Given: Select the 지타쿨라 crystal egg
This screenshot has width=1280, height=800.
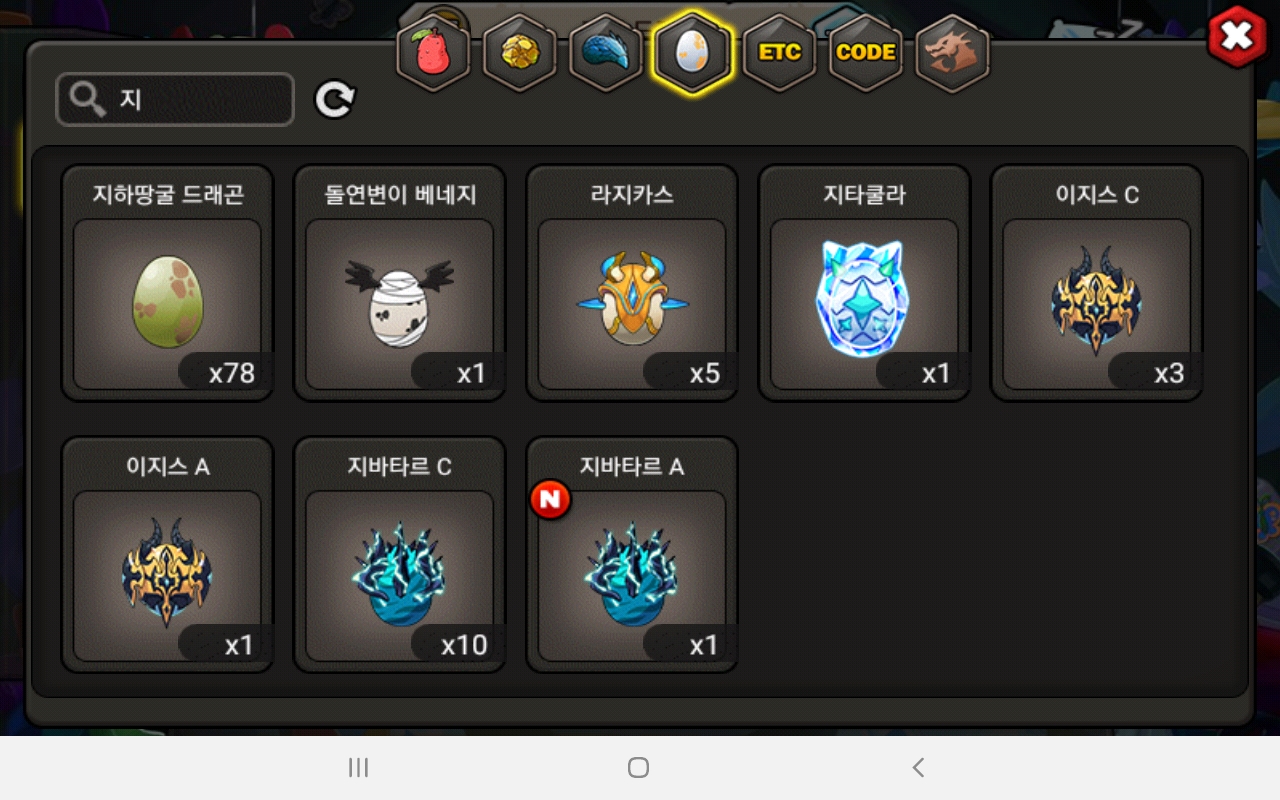Looking at the screenshot, I should point(864,283).
